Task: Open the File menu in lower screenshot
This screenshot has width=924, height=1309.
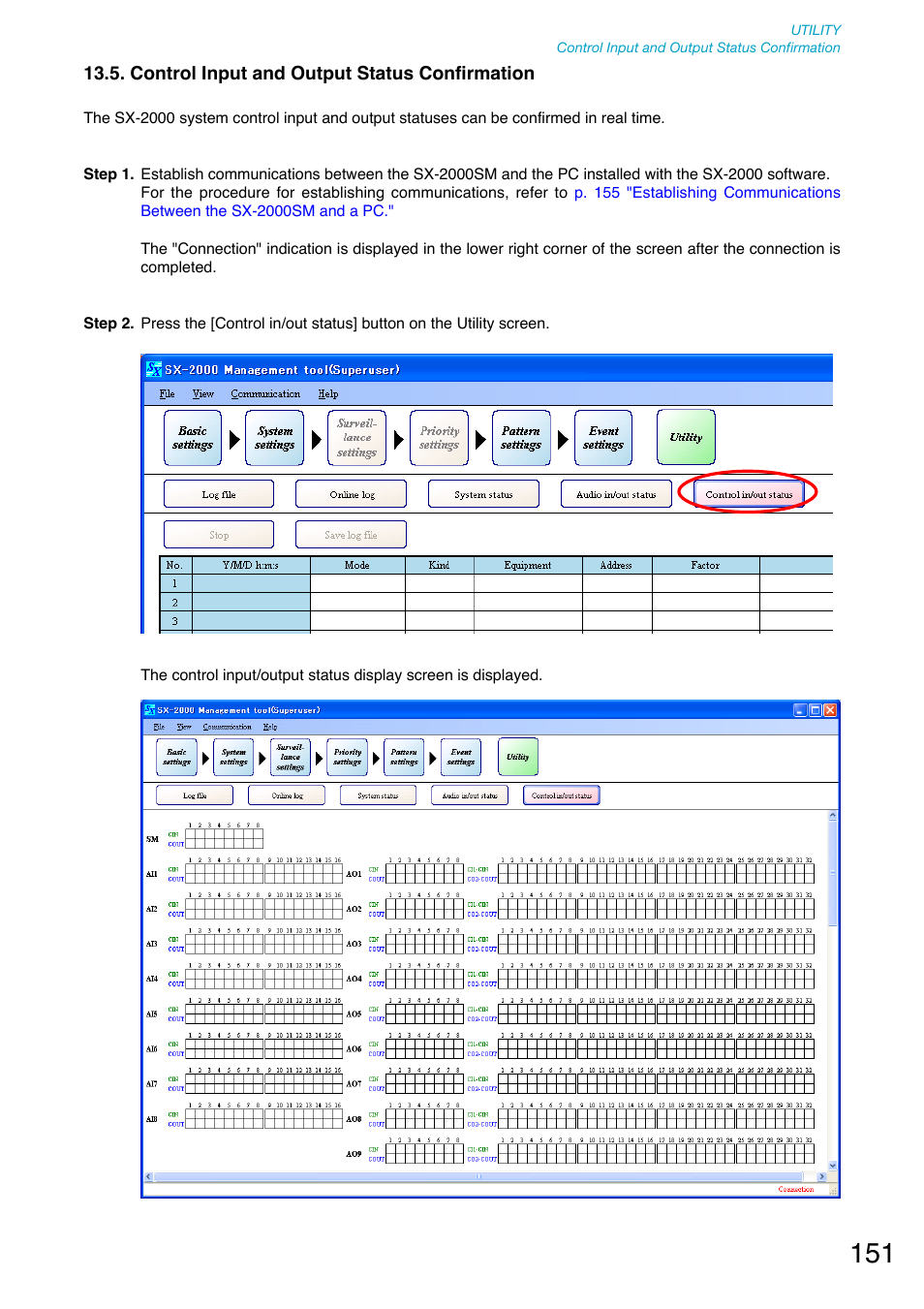Action: tap(159, 727)
